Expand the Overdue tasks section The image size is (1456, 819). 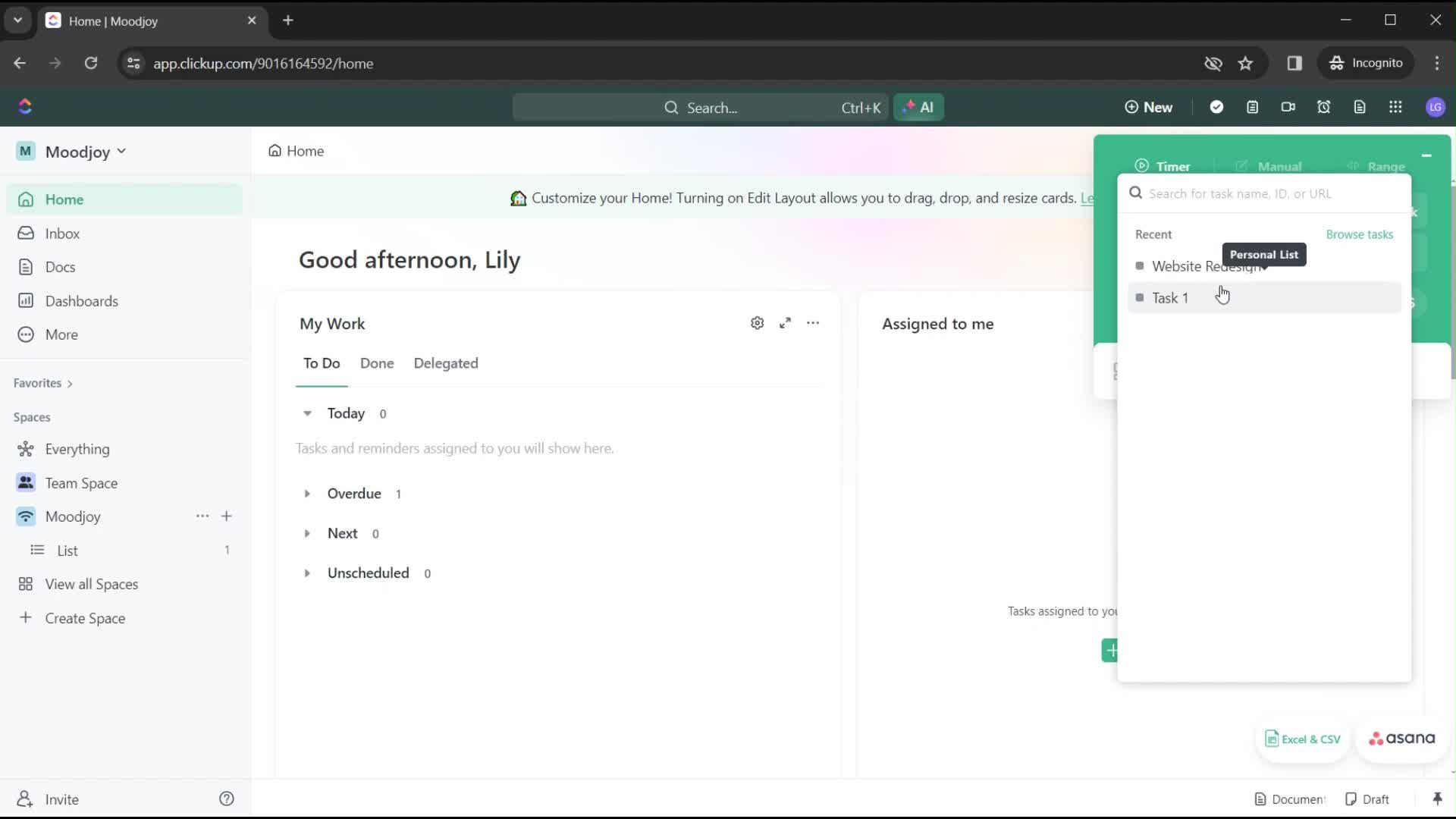pos(309,494)
